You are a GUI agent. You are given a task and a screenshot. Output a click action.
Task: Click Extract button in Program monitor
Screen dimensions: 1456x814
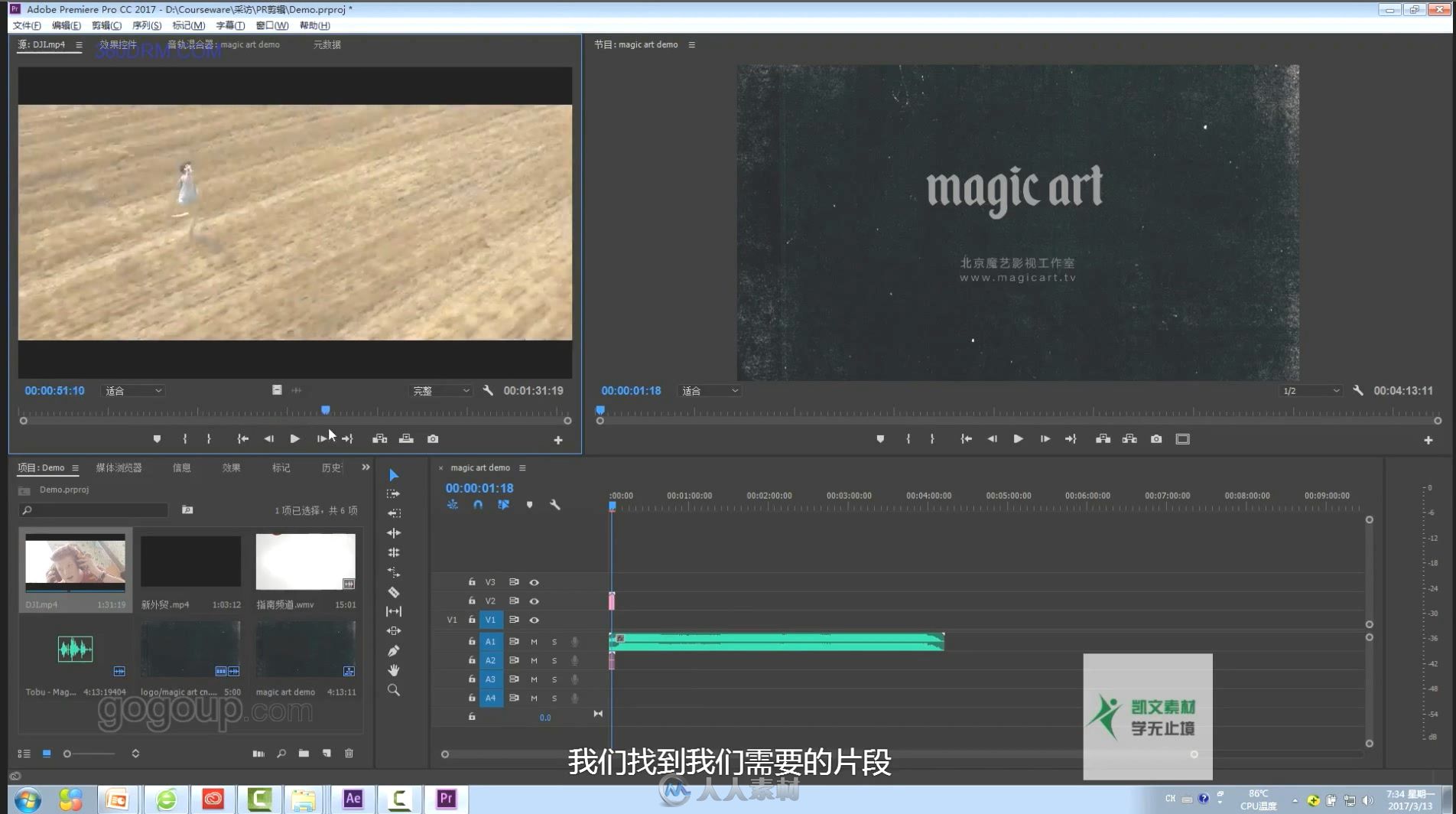click(x=1129, y=439)
